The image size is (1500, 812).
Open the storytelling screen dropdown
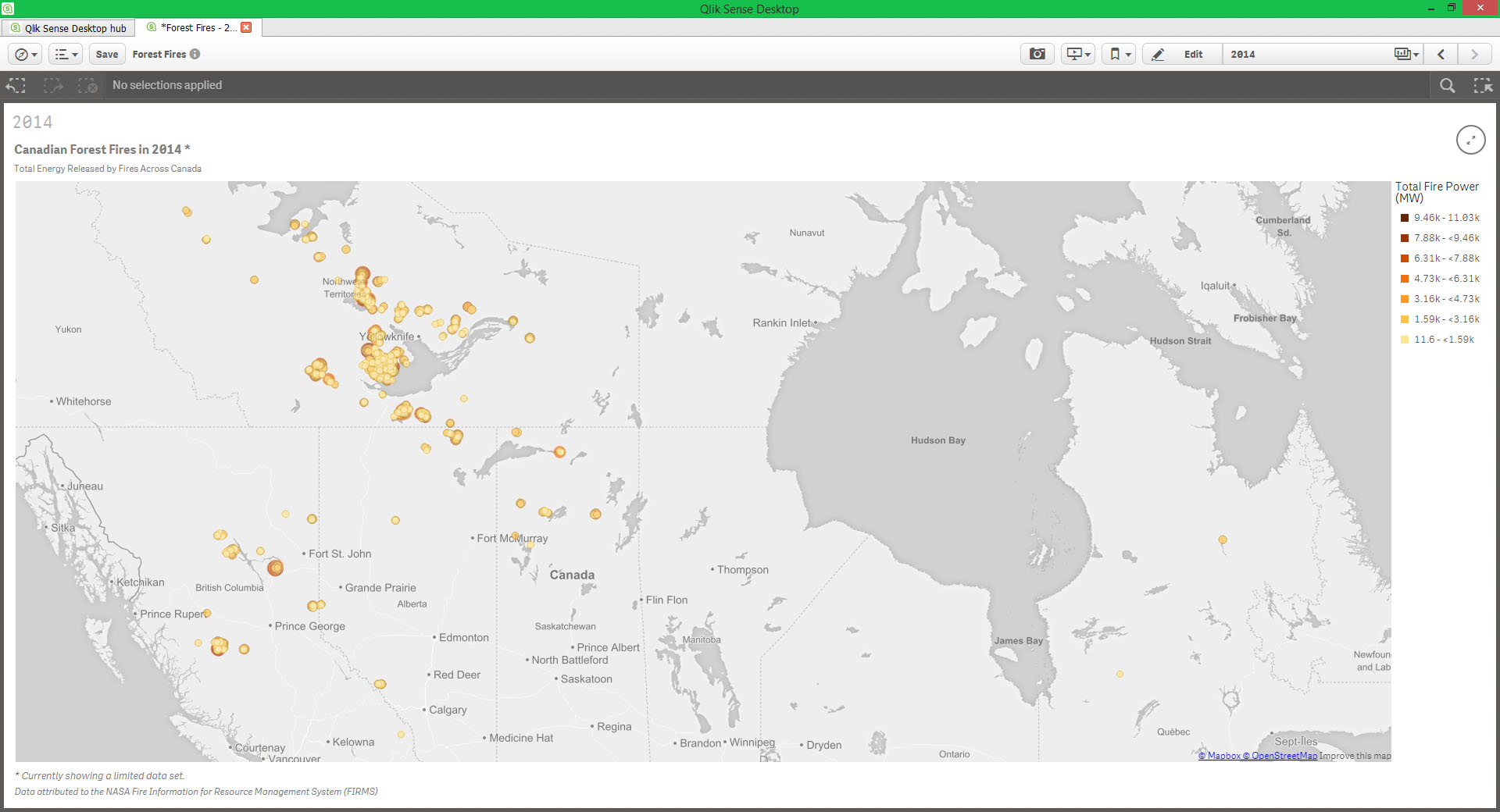pyautogui.click(x=1078, y=54)
